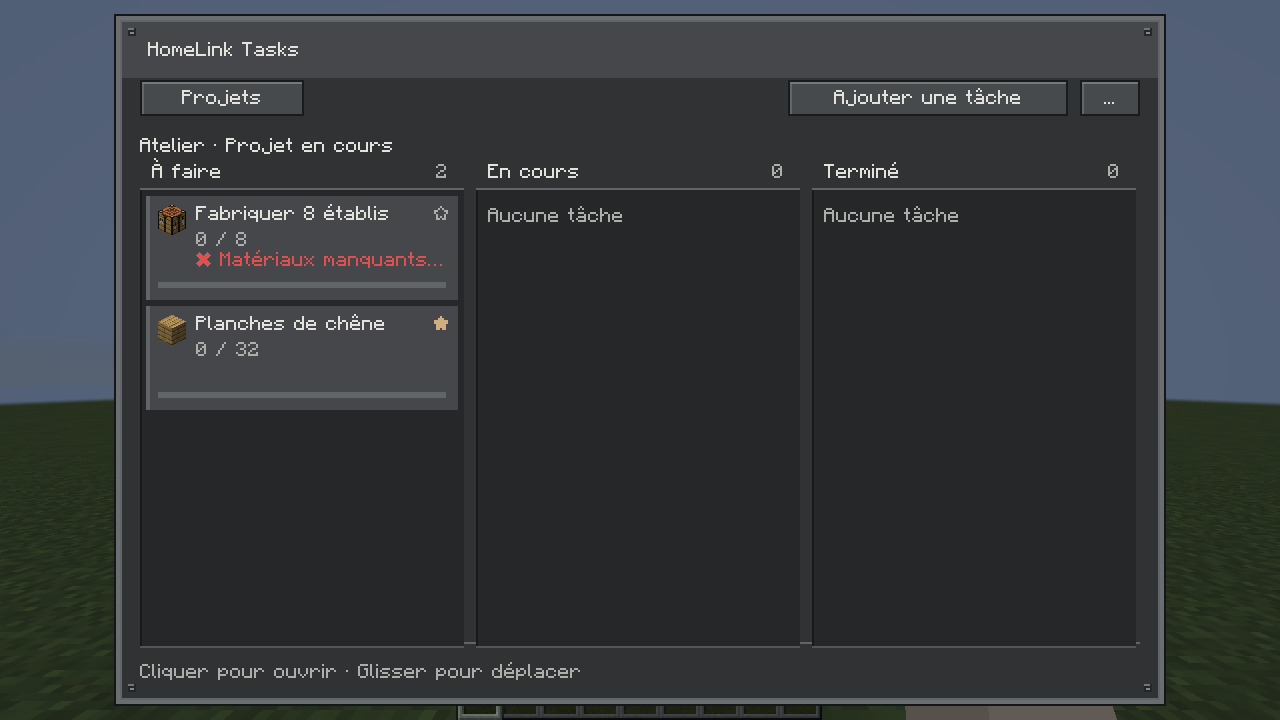
Task: Open the Planches de chêne task card
Action: tap(302, 358)
